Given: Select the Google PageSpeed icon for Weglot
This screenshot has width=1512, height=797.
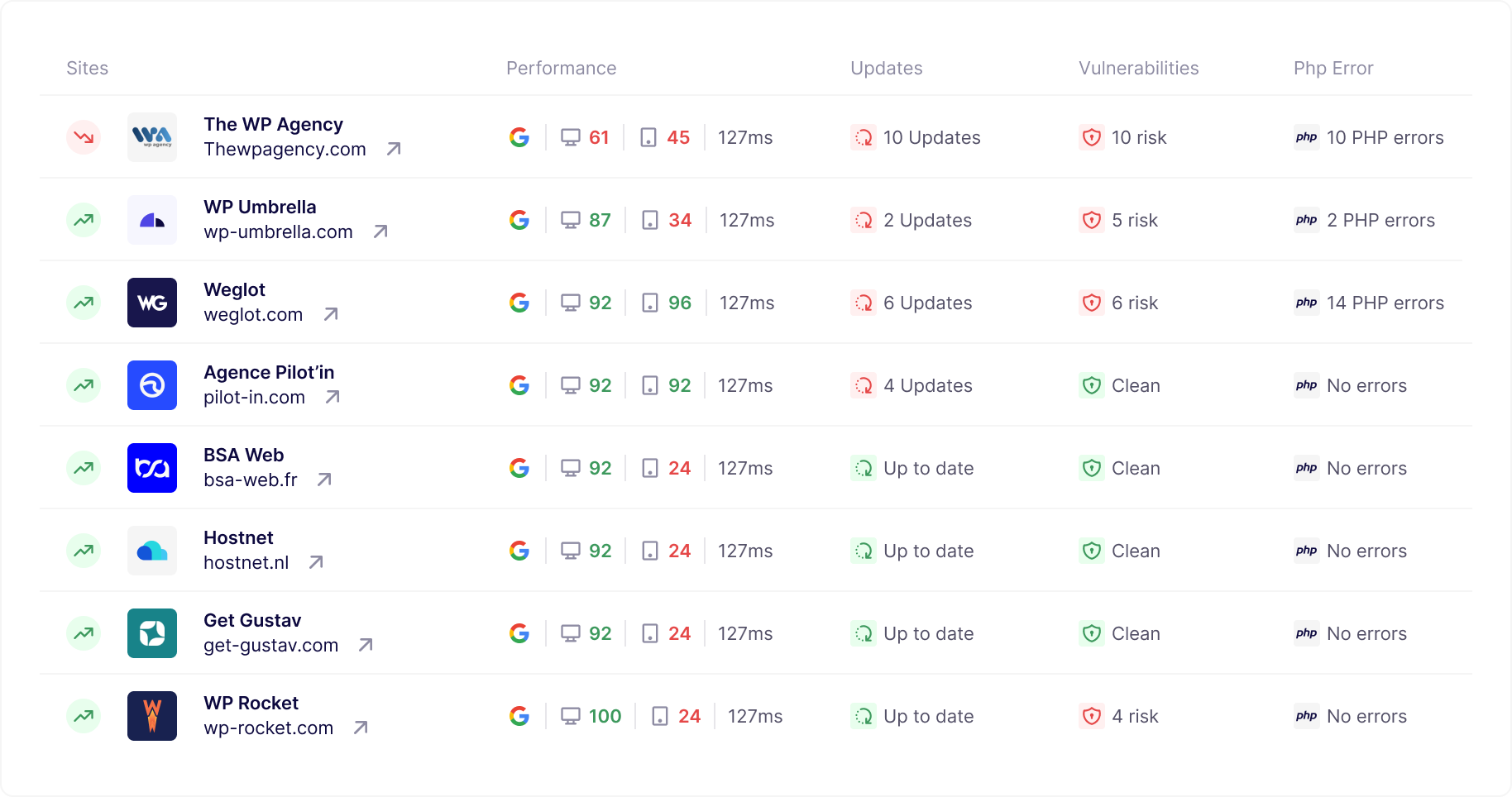Looking at the screenshot, I should [x=519, y=303].
